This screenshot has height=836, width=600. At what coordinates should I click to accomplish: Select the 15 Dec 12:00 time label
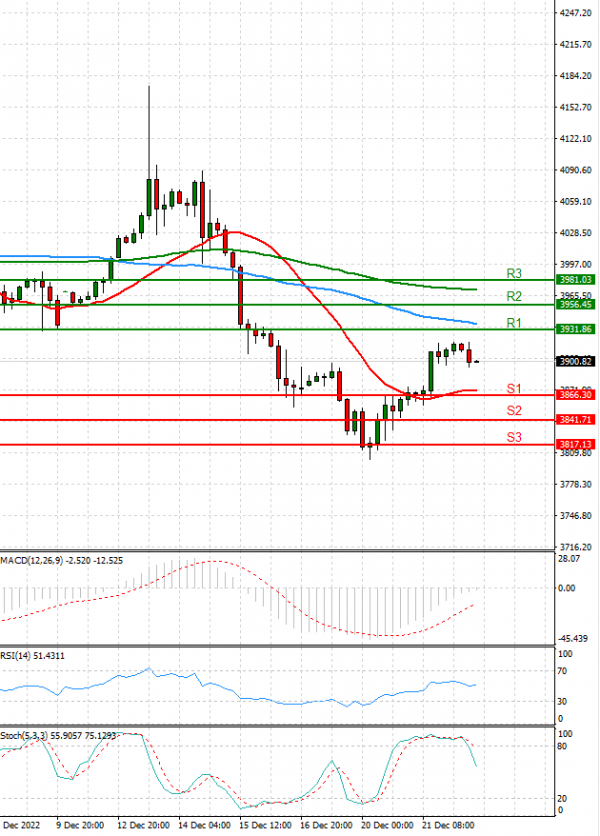pyautogui.click(x=267, y=827)
